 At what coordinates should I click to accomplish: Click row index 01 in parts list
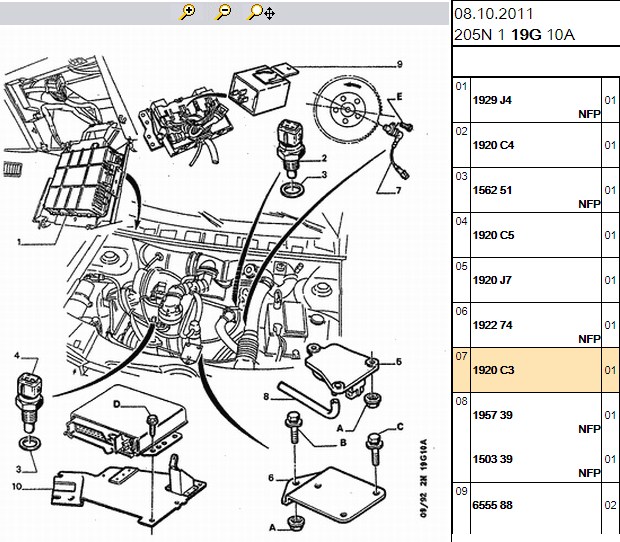click(461, 86)
